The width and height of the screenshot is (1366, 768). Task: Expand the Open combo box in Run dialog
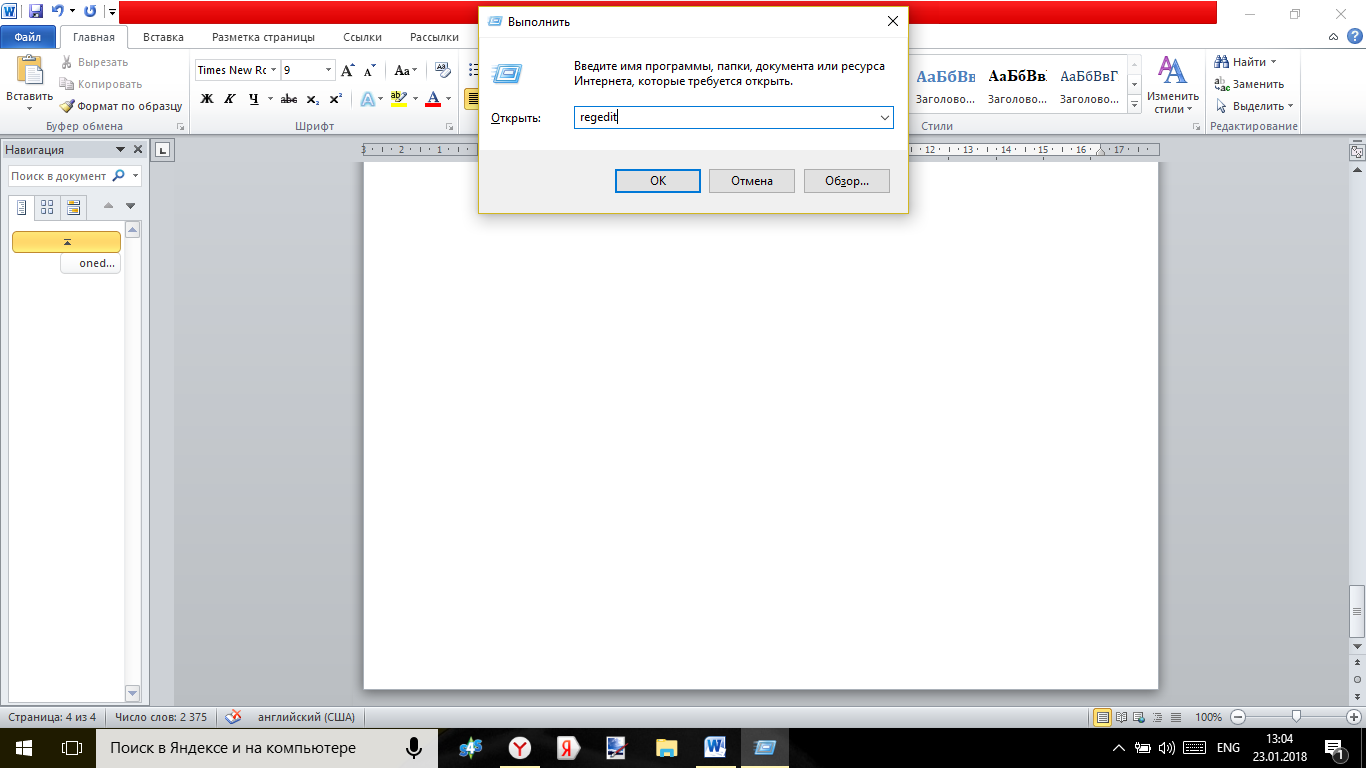tap(884, 118)
